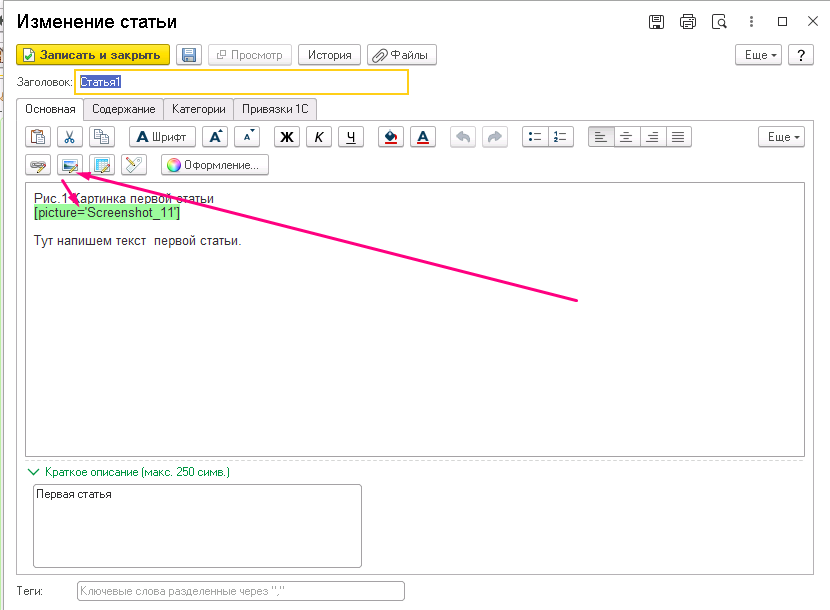830x610 pixels.
Task: Open the Шрифт font dialog
Action: pos(162,137)
